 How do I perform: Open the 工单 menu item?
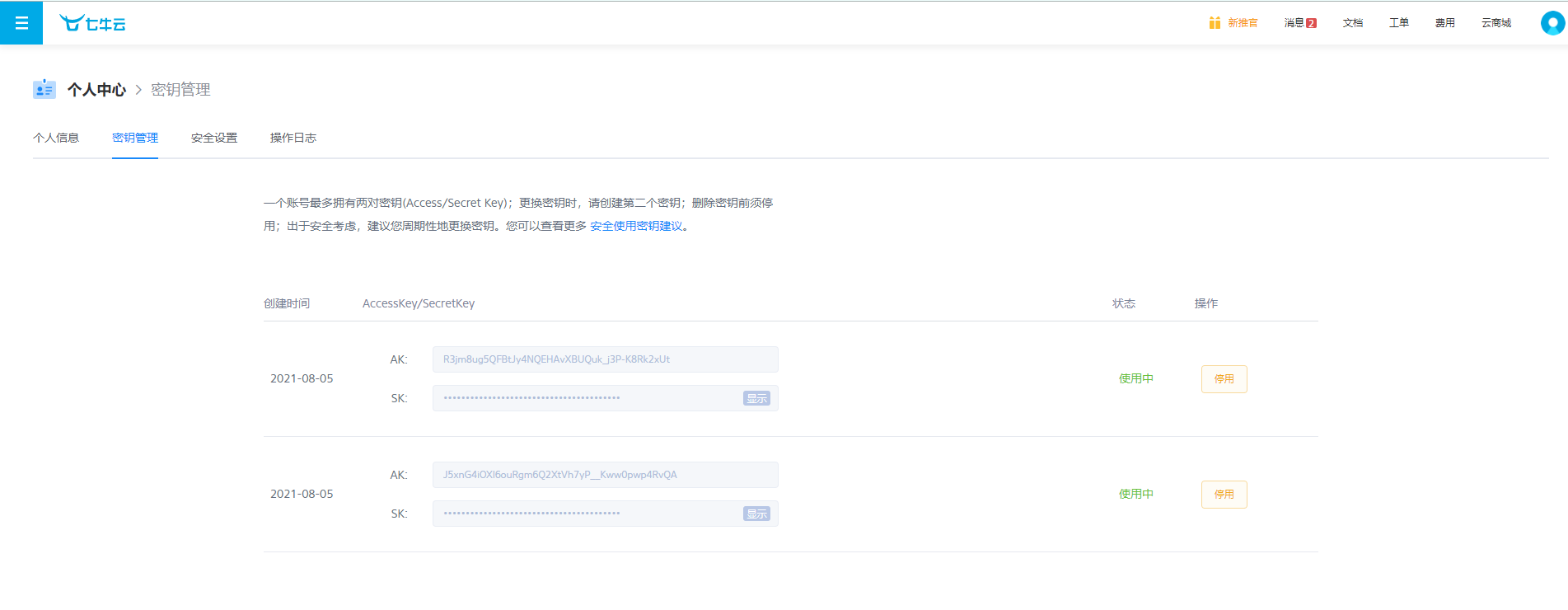1399,23
